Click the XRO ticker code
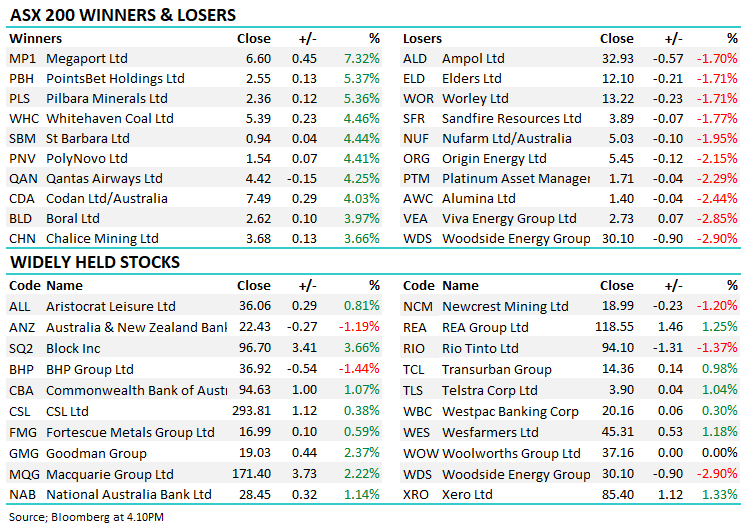 pyautogui.click(x=417, y=494)
